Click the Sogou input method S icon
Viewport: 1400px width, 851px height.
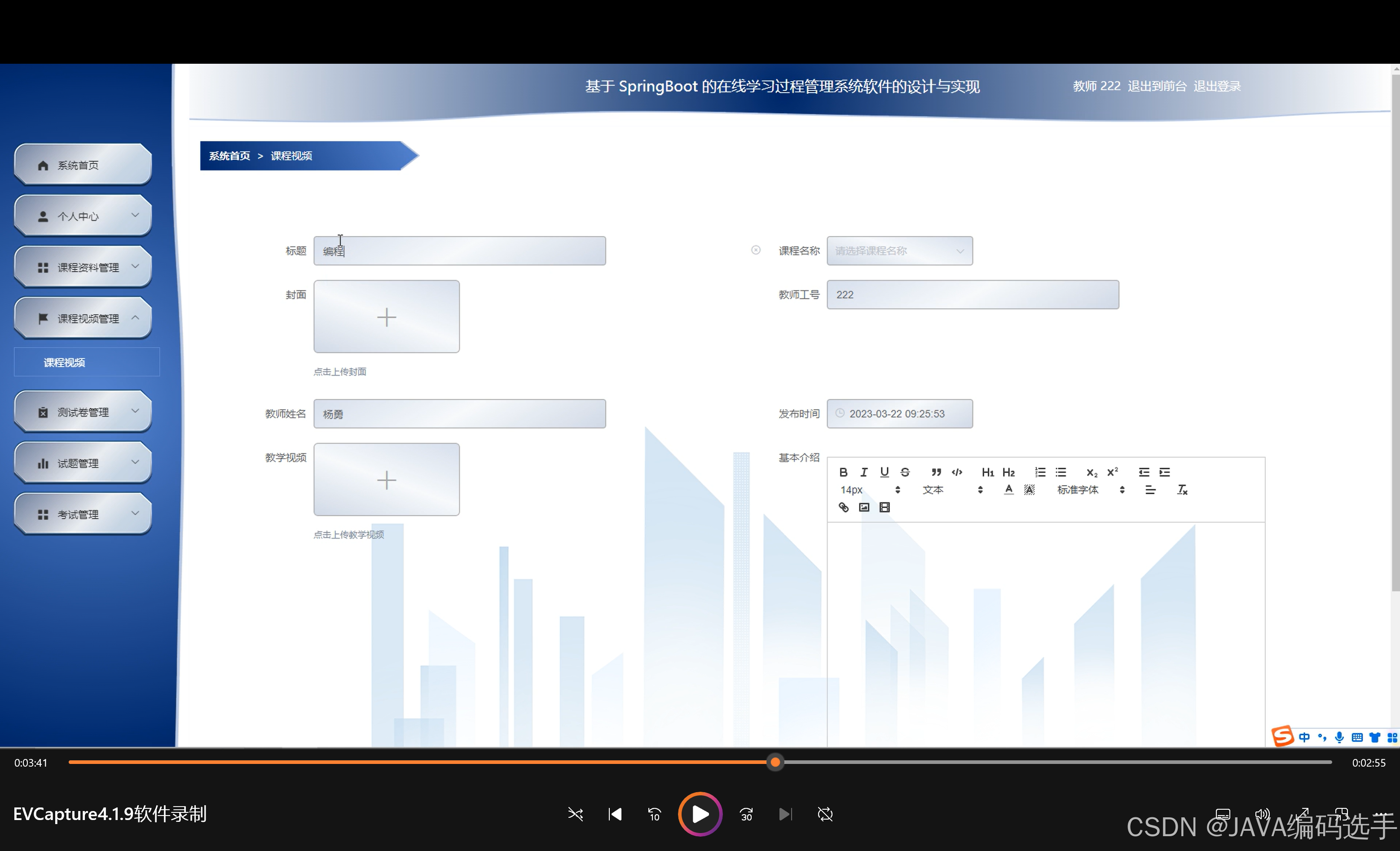[1282, 736]
